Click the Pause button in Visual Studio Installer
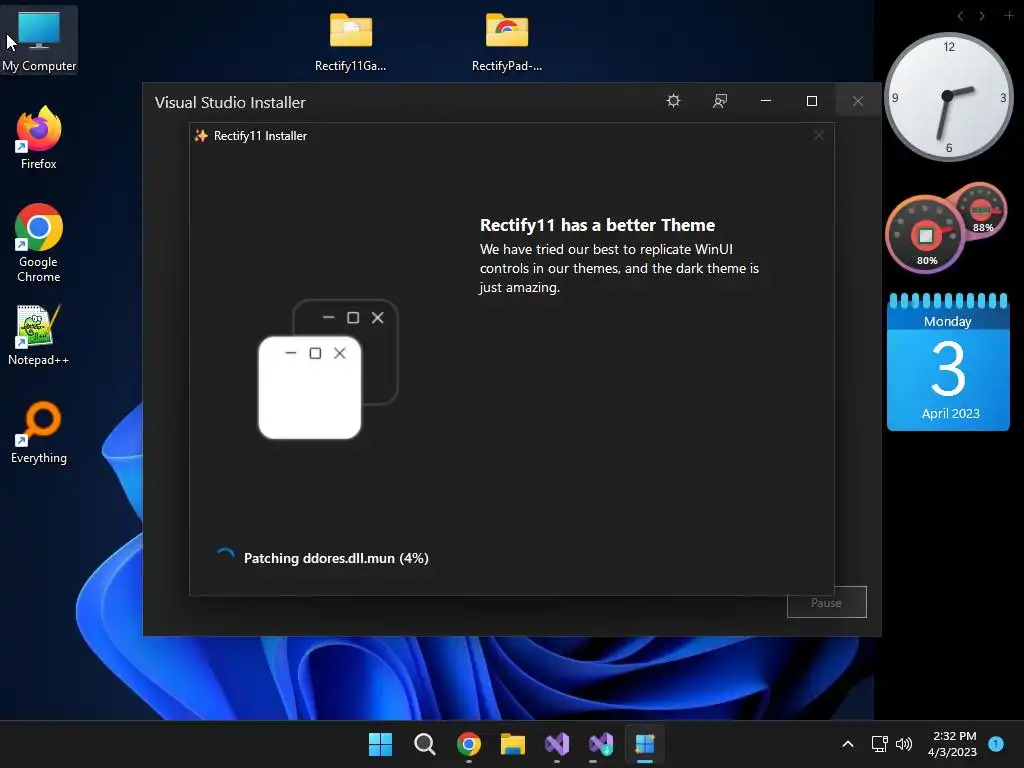Image resolution: width=1024 pixels, height=768 pixels. point(827,602)
